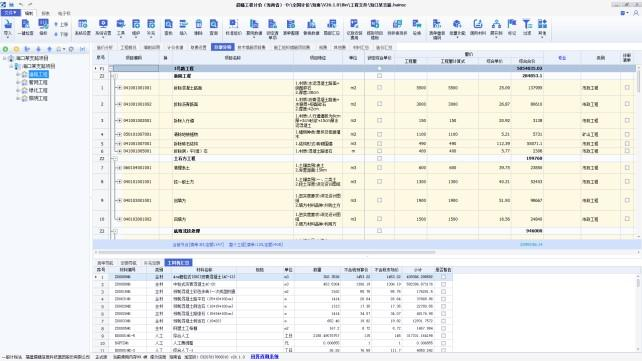Switch to the 报表 ribbon tab
The height and width of the screenshot is (361, 642).
(x=45, y=14)
